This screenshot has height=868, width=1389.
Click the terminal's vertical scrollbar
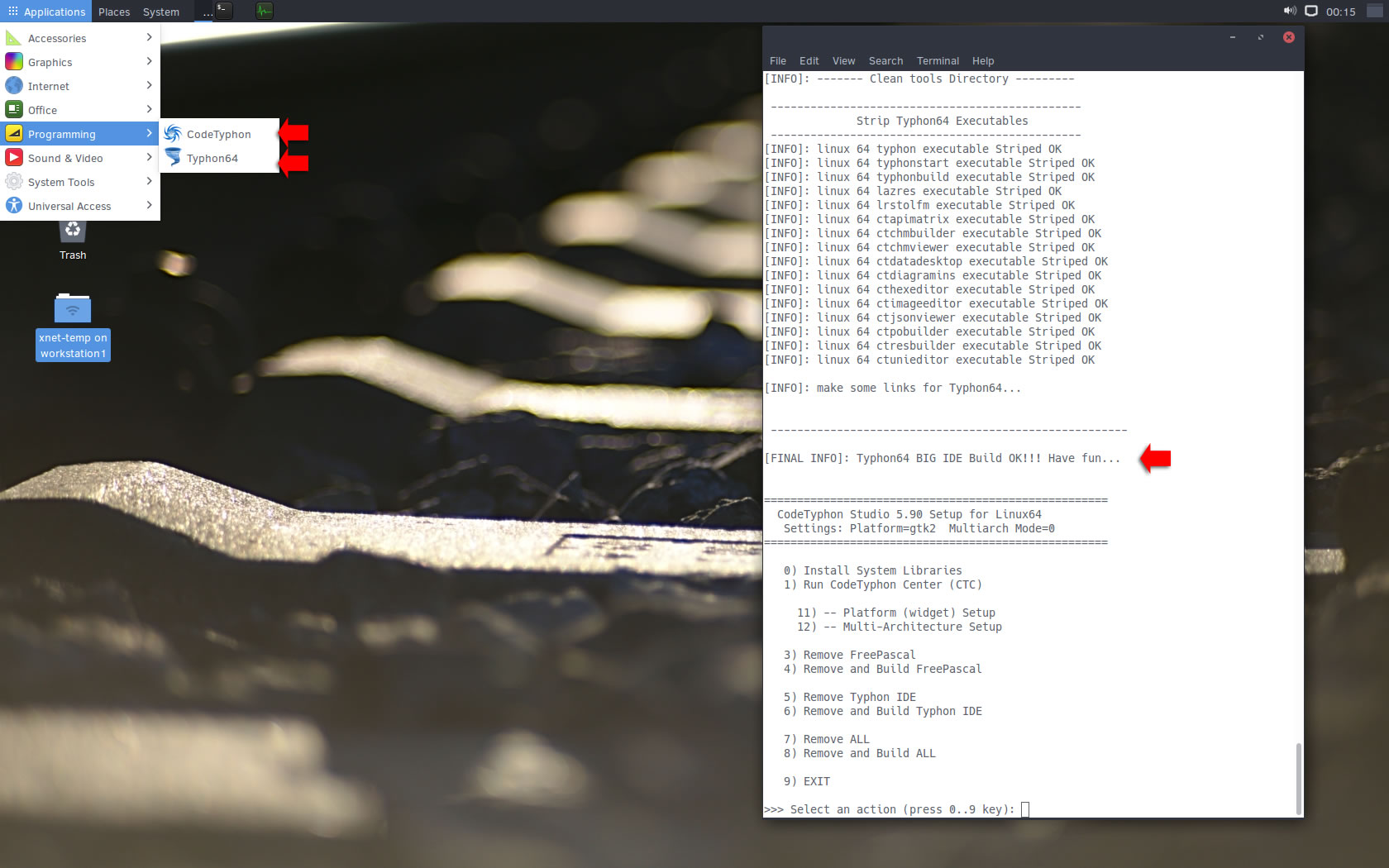tap(1298, 777)
